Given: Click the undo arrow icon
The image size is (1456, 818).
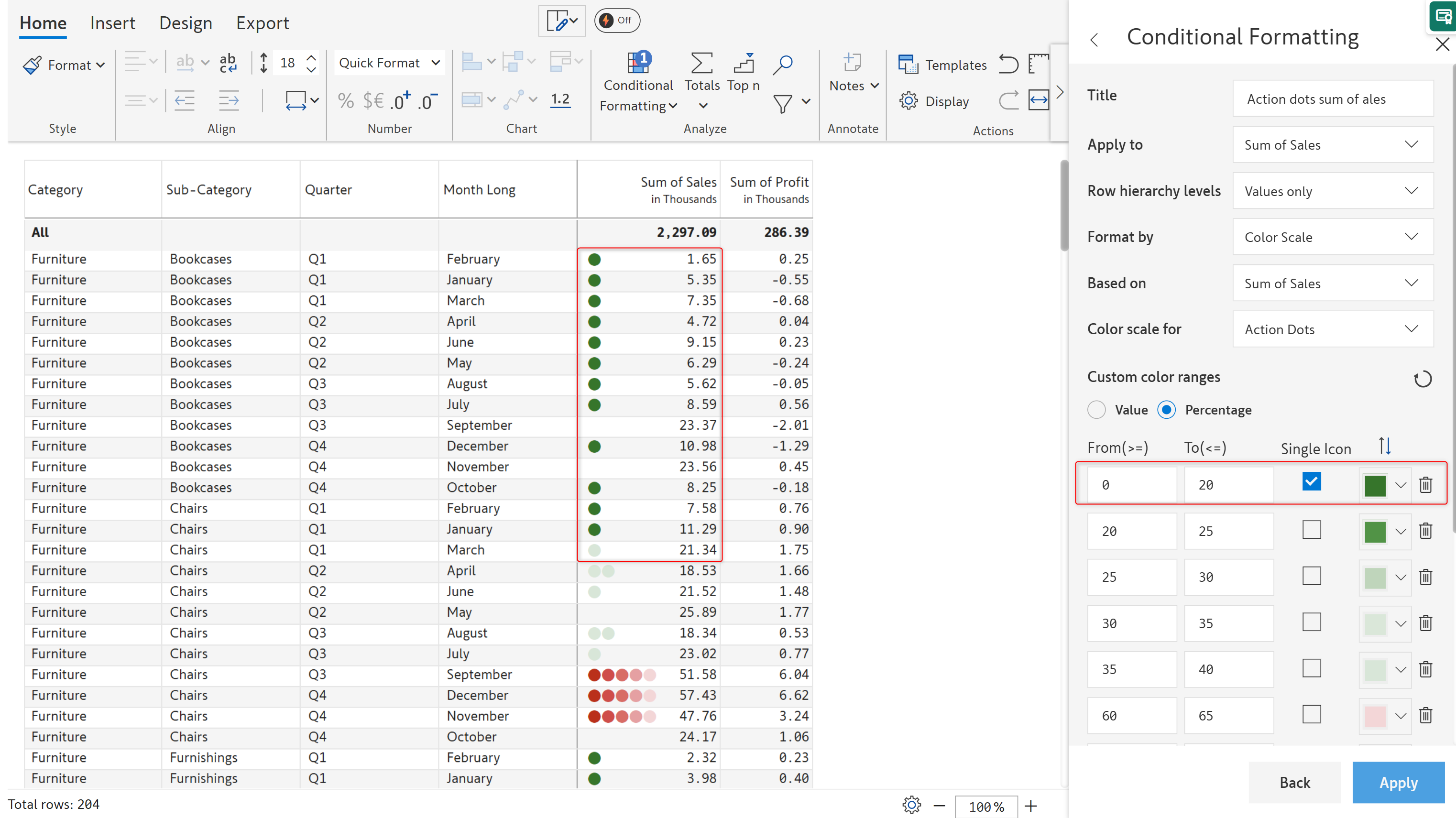Looking at the screenshot, I should click(x=1008, y=64).
